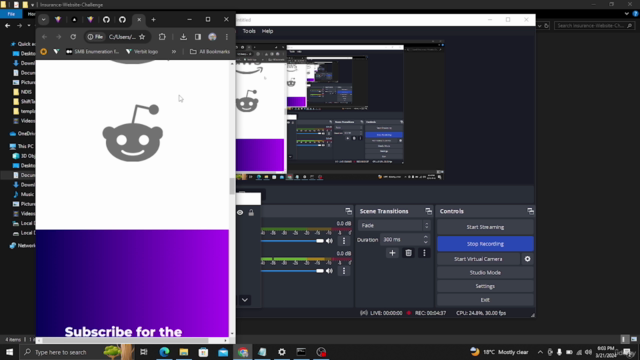The image size is (640, 360).
Task: Click the File site info chip
Action: 95,37
